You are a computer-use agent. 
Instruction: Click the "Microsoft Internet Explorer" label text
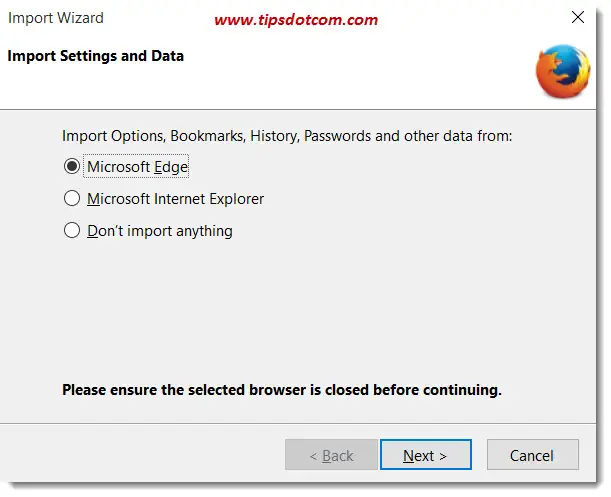(x=175, y=199)
